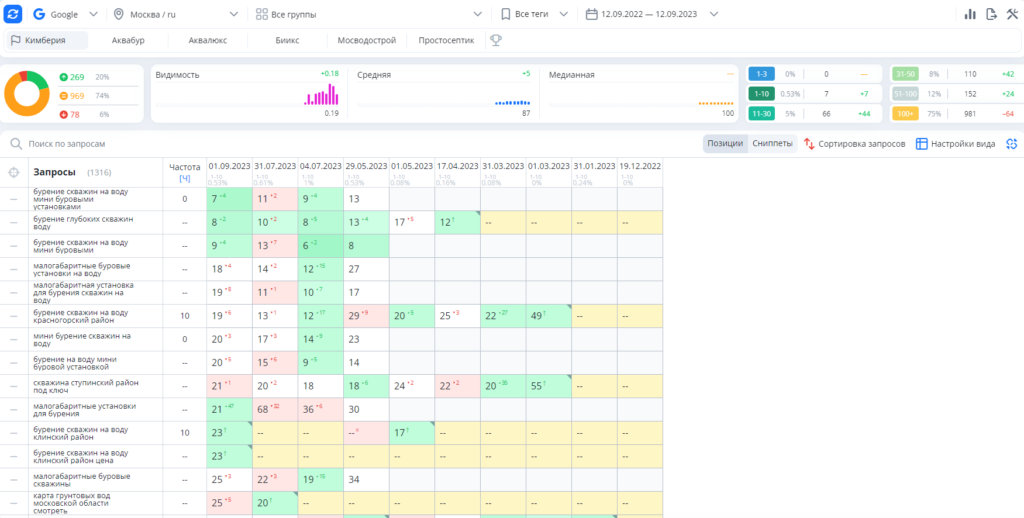This screenshot has height=518, width=1024.
Task: Click the yellow 100+ range badge
Action: click(905, 113)
